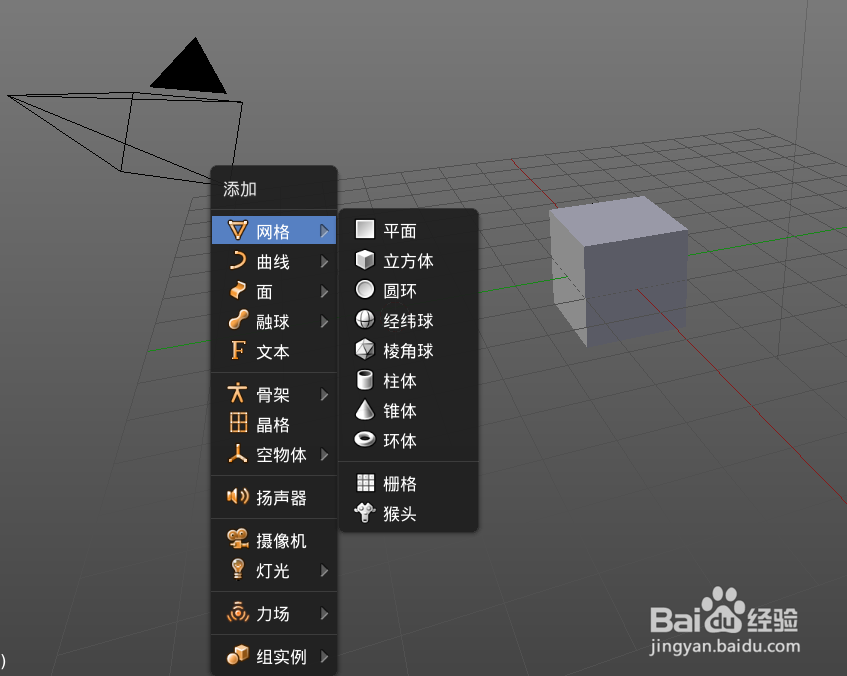This screenshot has width=847, height=676.
Task: Click the metaball icon beside 融球
Action: pos(238,320)
